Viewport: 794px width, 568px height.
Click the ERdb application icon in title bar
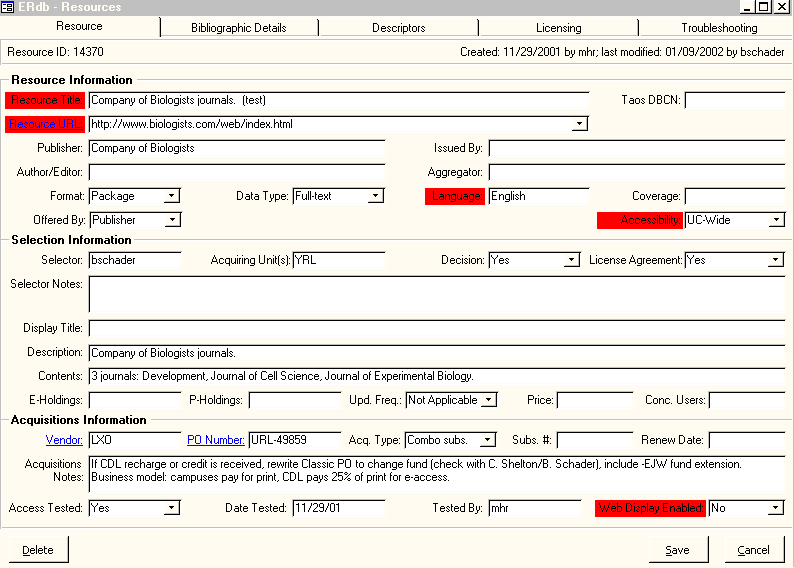click(x=8, y=7)
